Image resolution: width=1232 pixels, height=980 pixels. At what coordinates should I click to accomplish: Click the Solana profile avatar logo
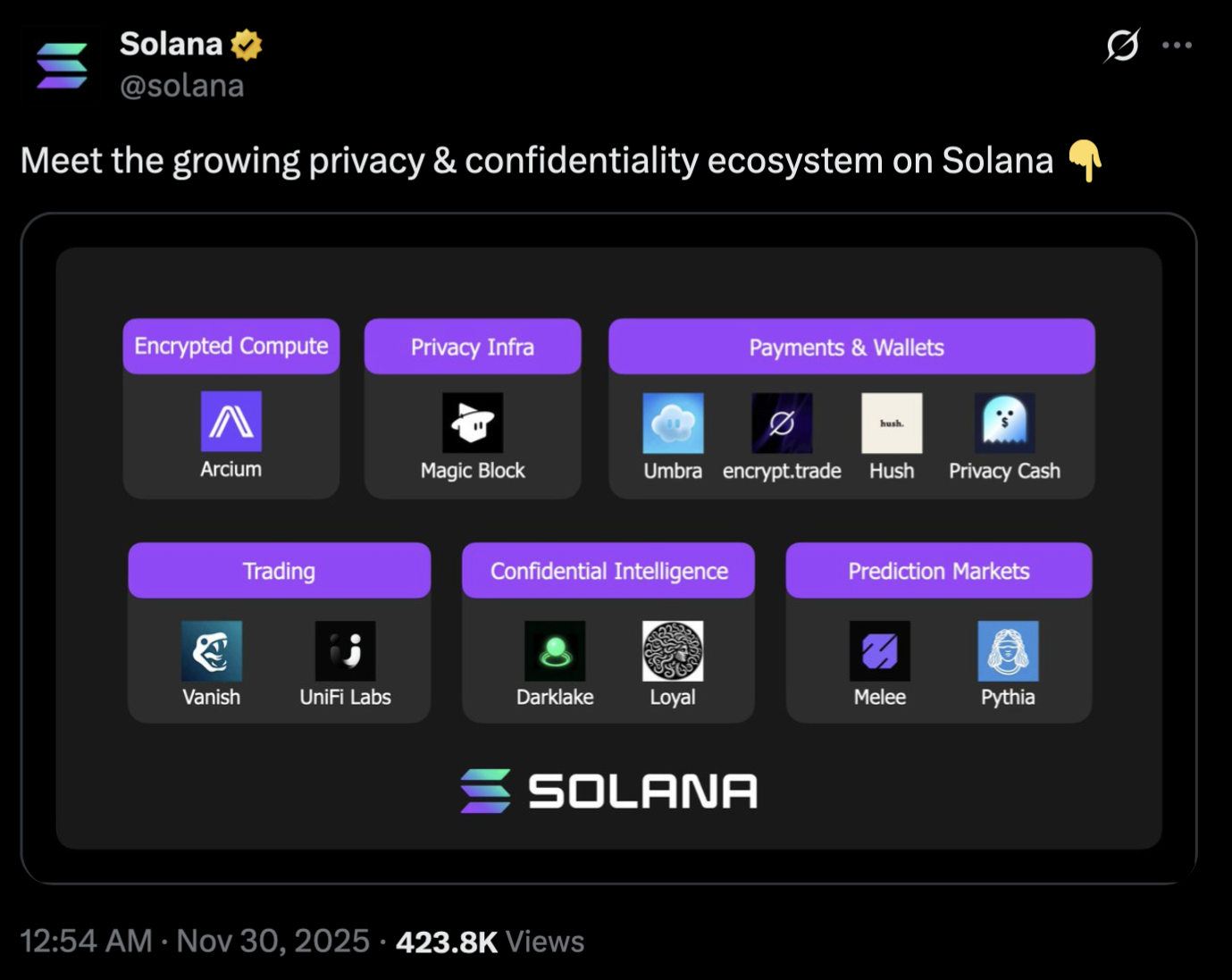62,66
